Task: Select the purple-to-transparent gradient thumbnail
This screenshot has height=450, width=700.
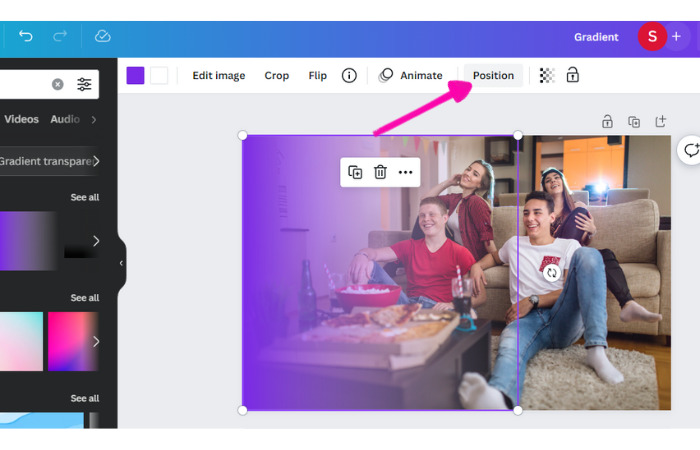Action: pos(28,241)
